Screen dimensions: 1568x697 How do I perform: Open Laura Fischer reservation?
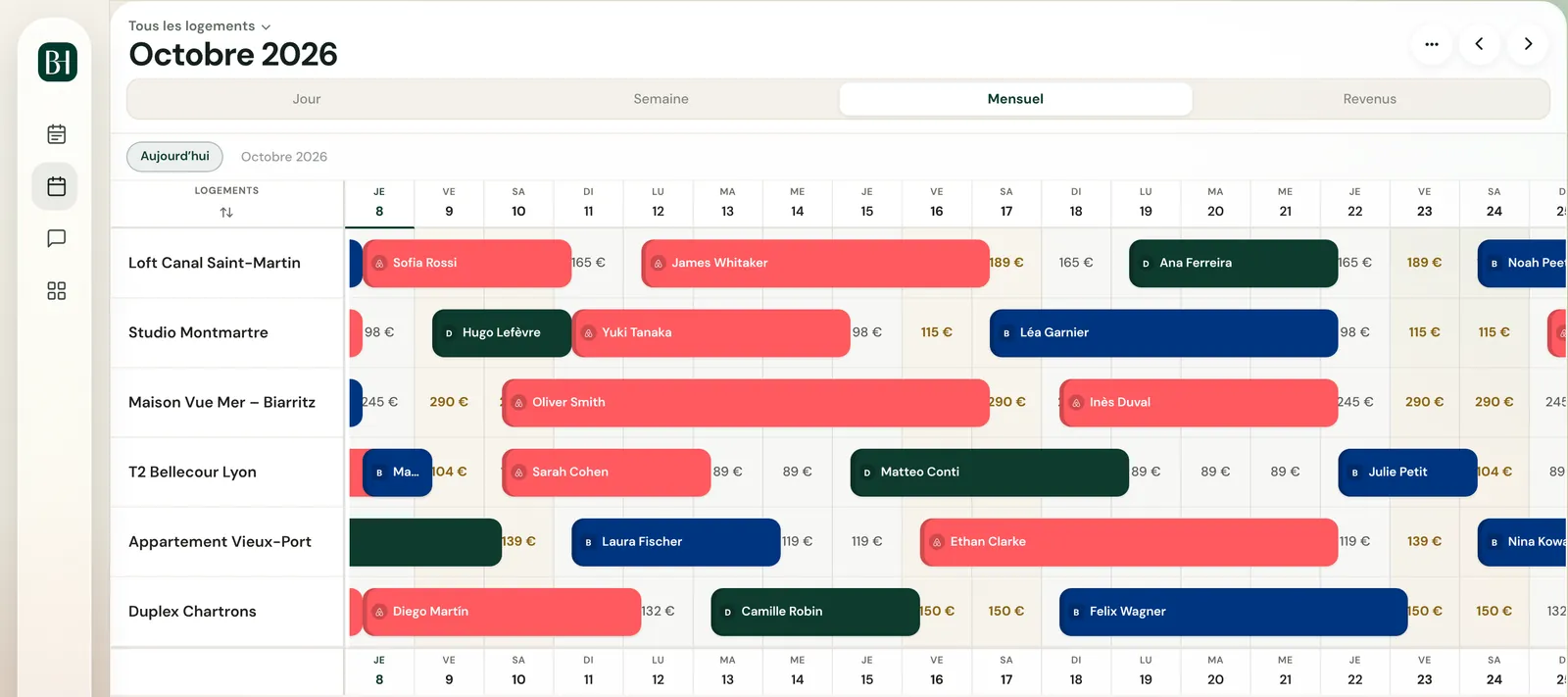(x=676, y=542)
